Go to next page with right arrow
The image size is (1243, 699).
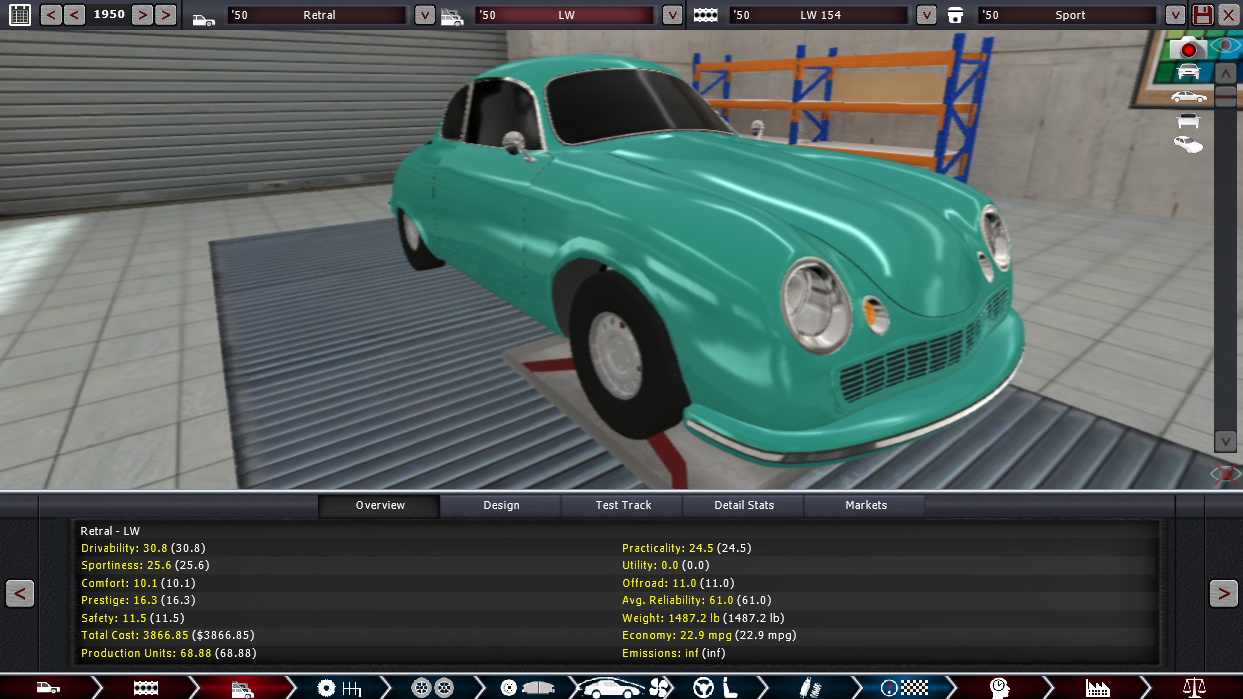point(1223,593)
